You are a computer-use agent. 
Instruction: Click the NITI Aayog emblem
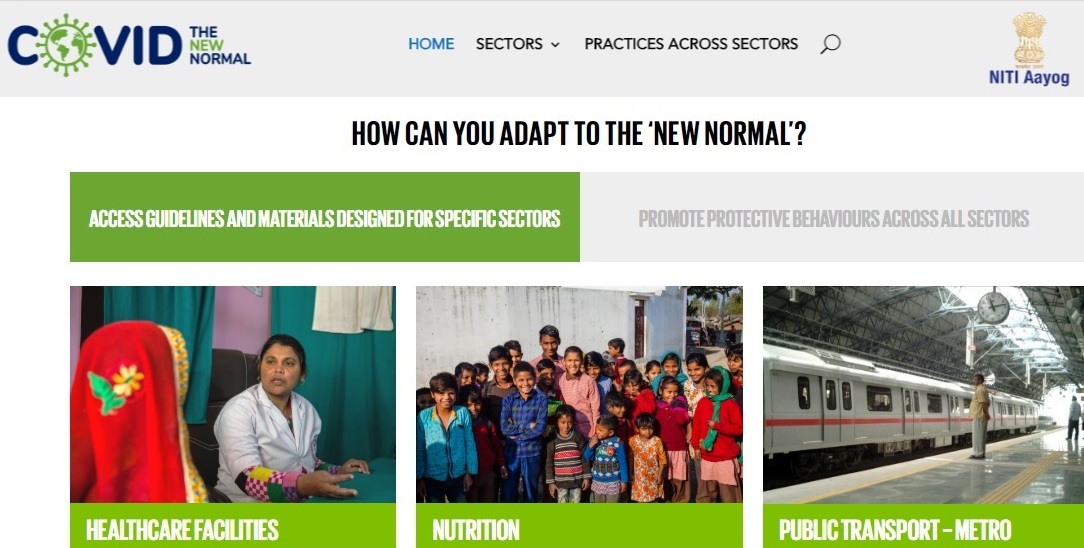[1029, 39]
